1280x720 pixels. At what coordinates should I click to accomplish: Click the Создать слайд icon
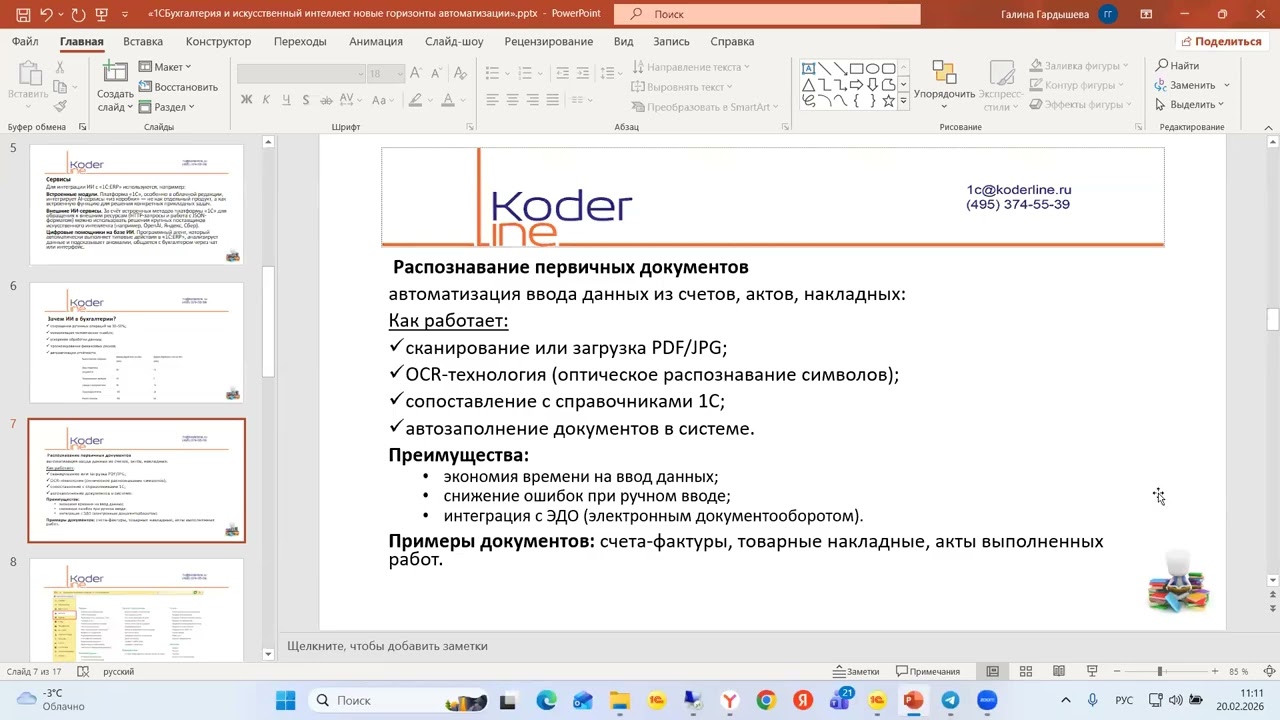[x=115, y=72]
